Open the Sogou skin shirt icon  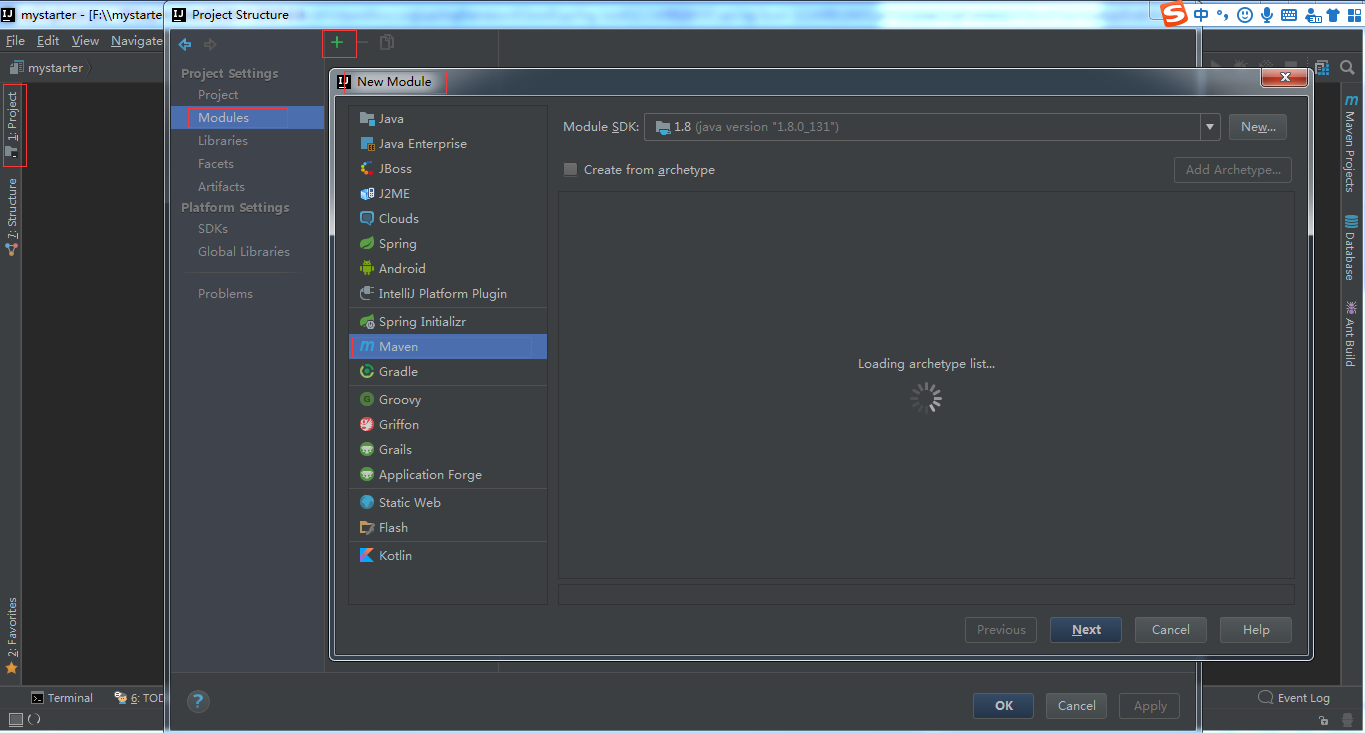[x=1333, y=15]
